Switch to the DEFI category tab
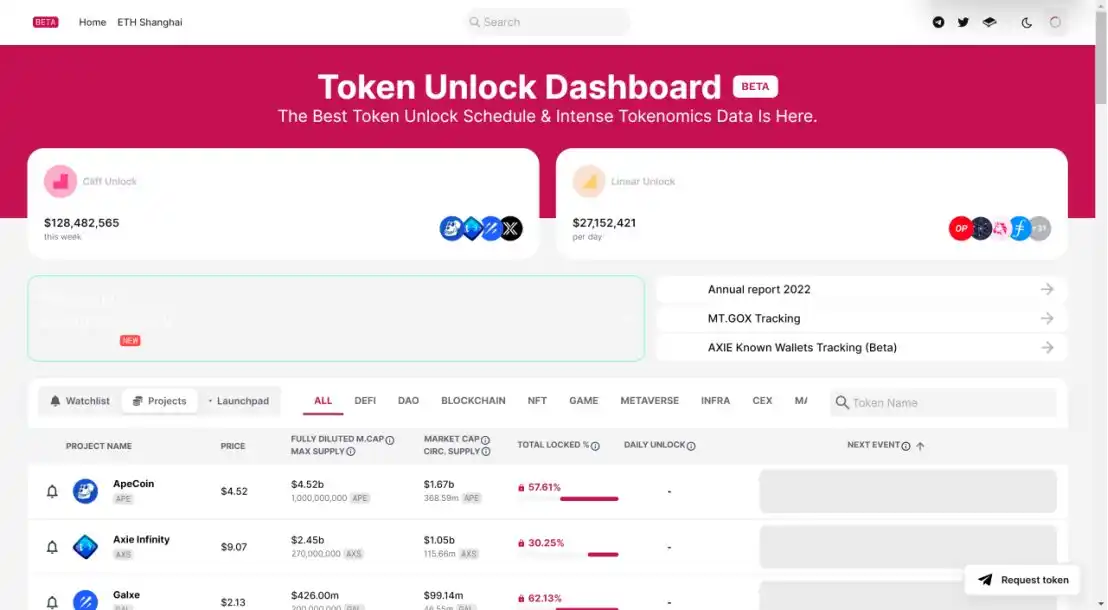This screenshot has height=610, width=1108. tap(365, 401)
